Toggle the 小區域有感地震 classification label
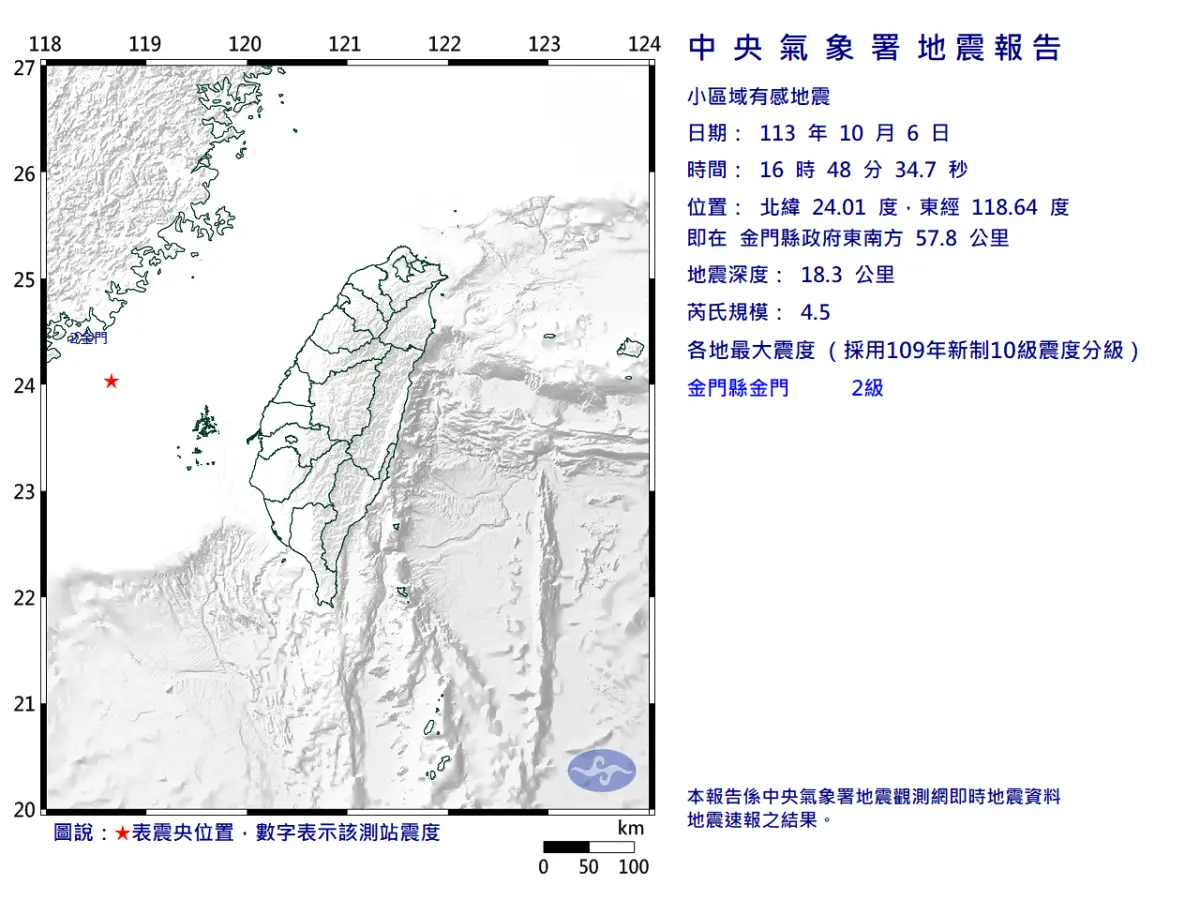The image size is (1200, 900). pos(762,95)
